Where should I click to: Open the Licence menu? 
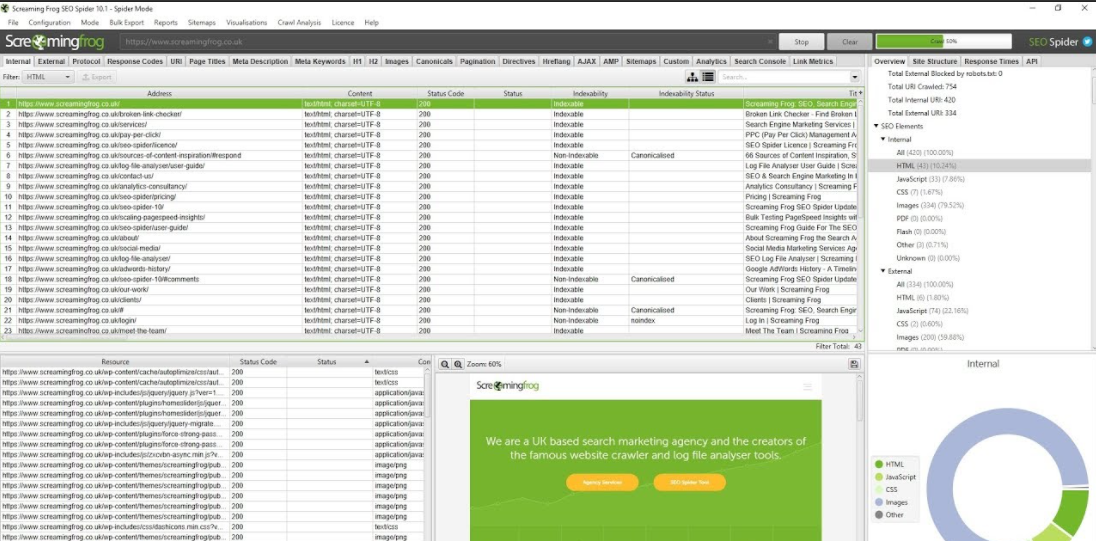point(342,22)
